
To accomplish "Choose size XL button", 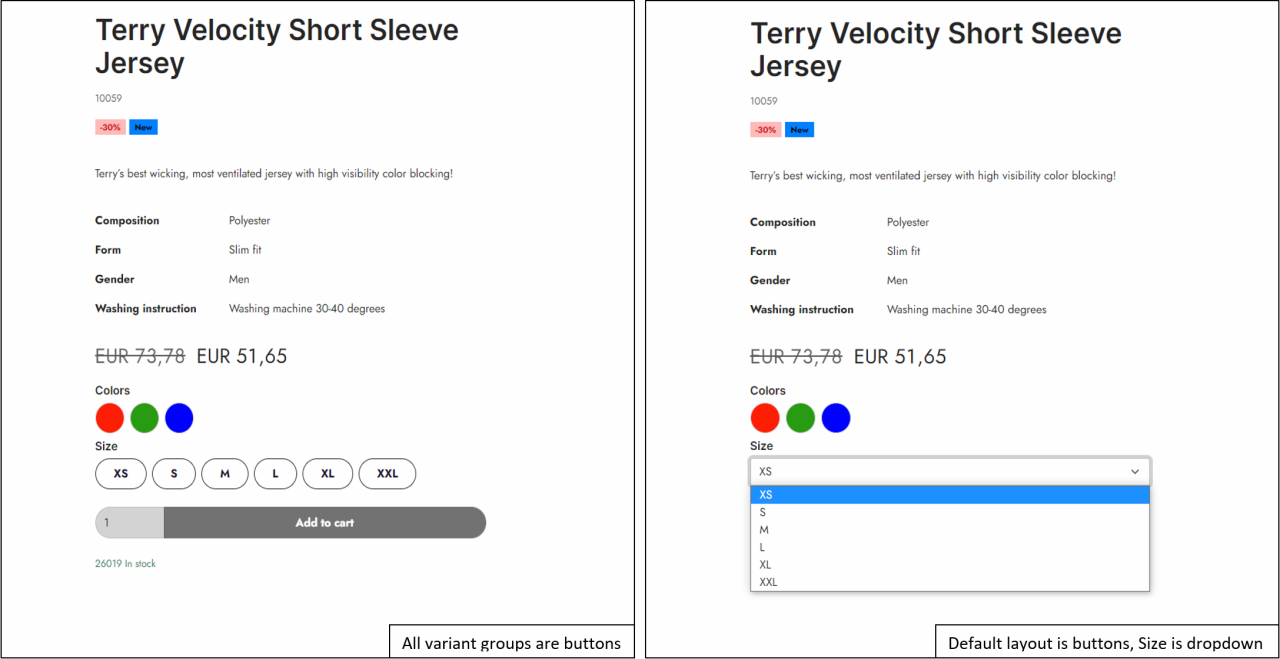I will (328, 474).
